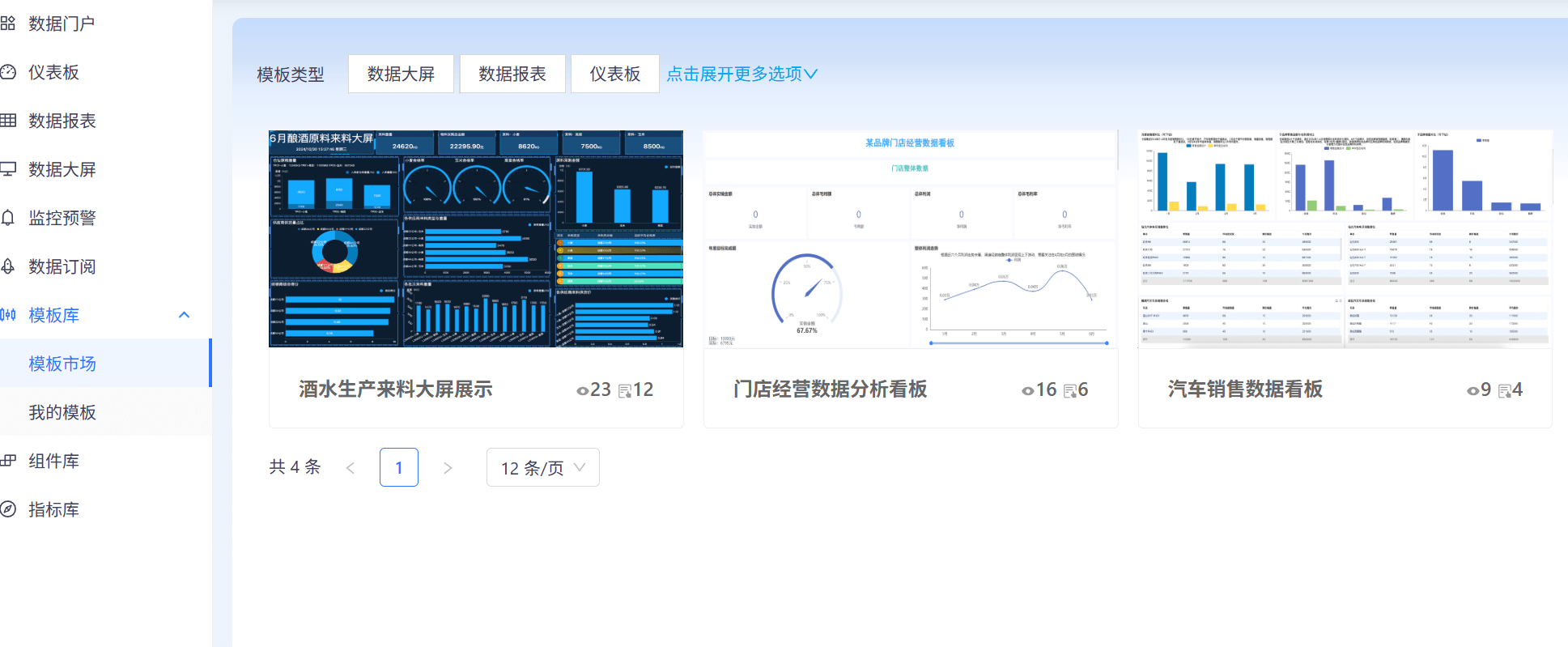Image resolution: width=1568 pixels, height=647 pixels.
Task: Click the 组件库 sidebar icon
Action: [8, 461]
